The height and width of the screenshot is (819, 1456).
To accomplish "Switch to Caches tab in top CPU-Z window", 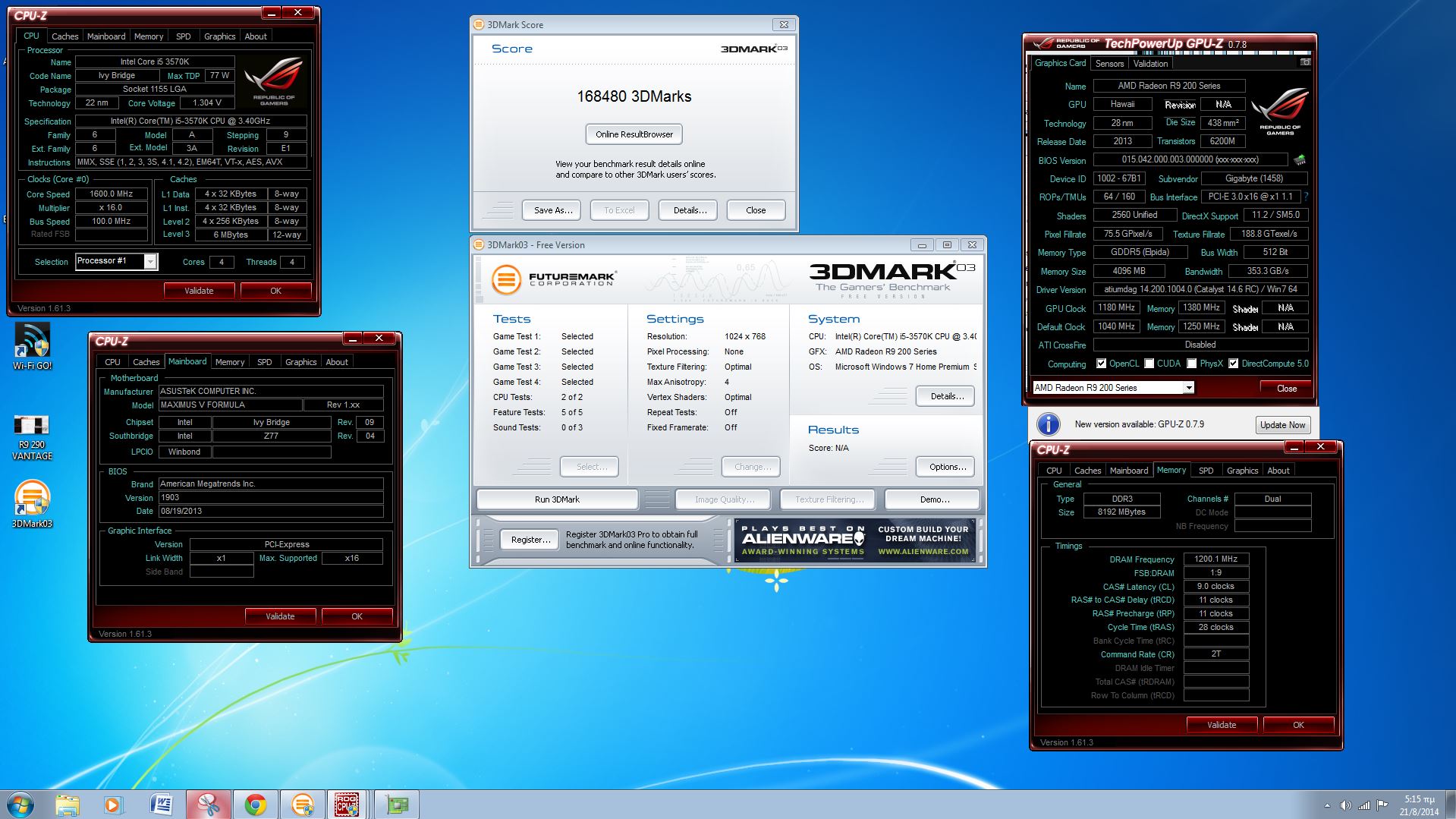I will point(64,36).
